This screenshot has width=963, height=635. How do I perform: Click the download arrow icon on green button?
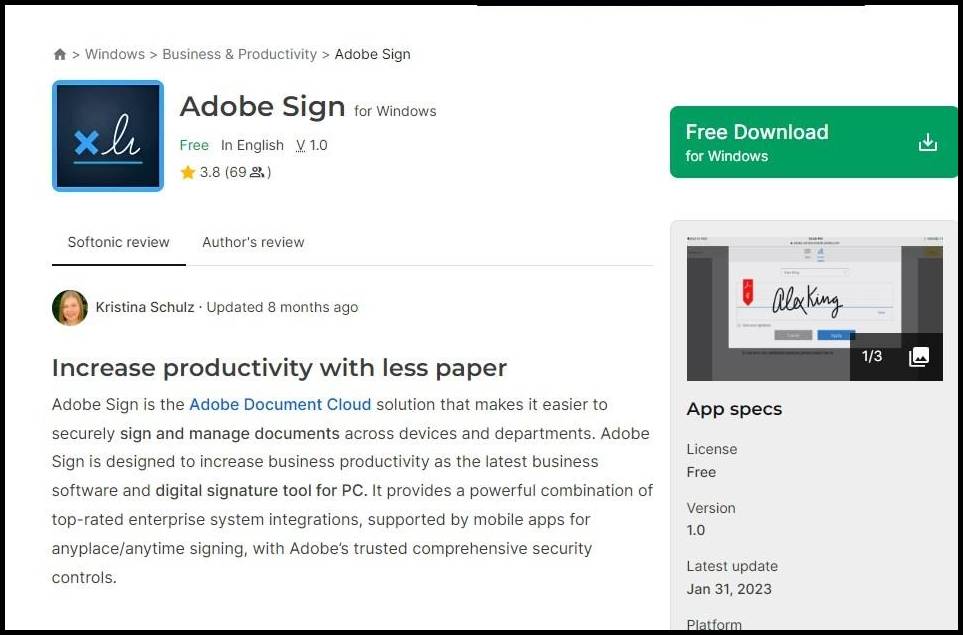click(927, 142)
